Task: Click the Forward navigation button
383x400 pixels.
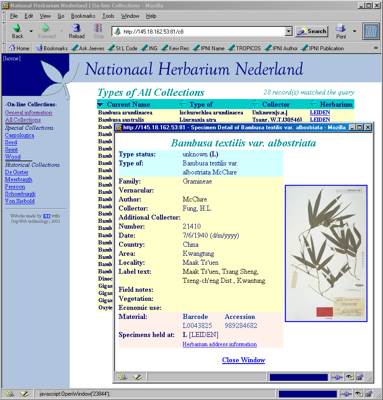Action: [x=46, y=31]
